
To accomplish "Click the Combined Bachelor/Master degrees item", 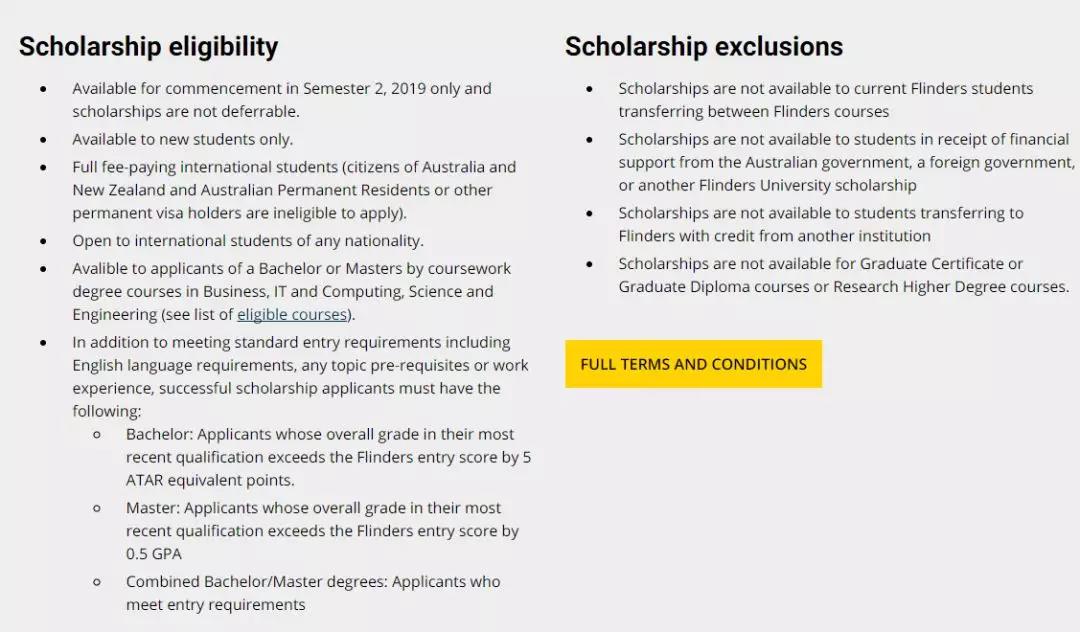I will pyautogui.click(x=313, y=593).
